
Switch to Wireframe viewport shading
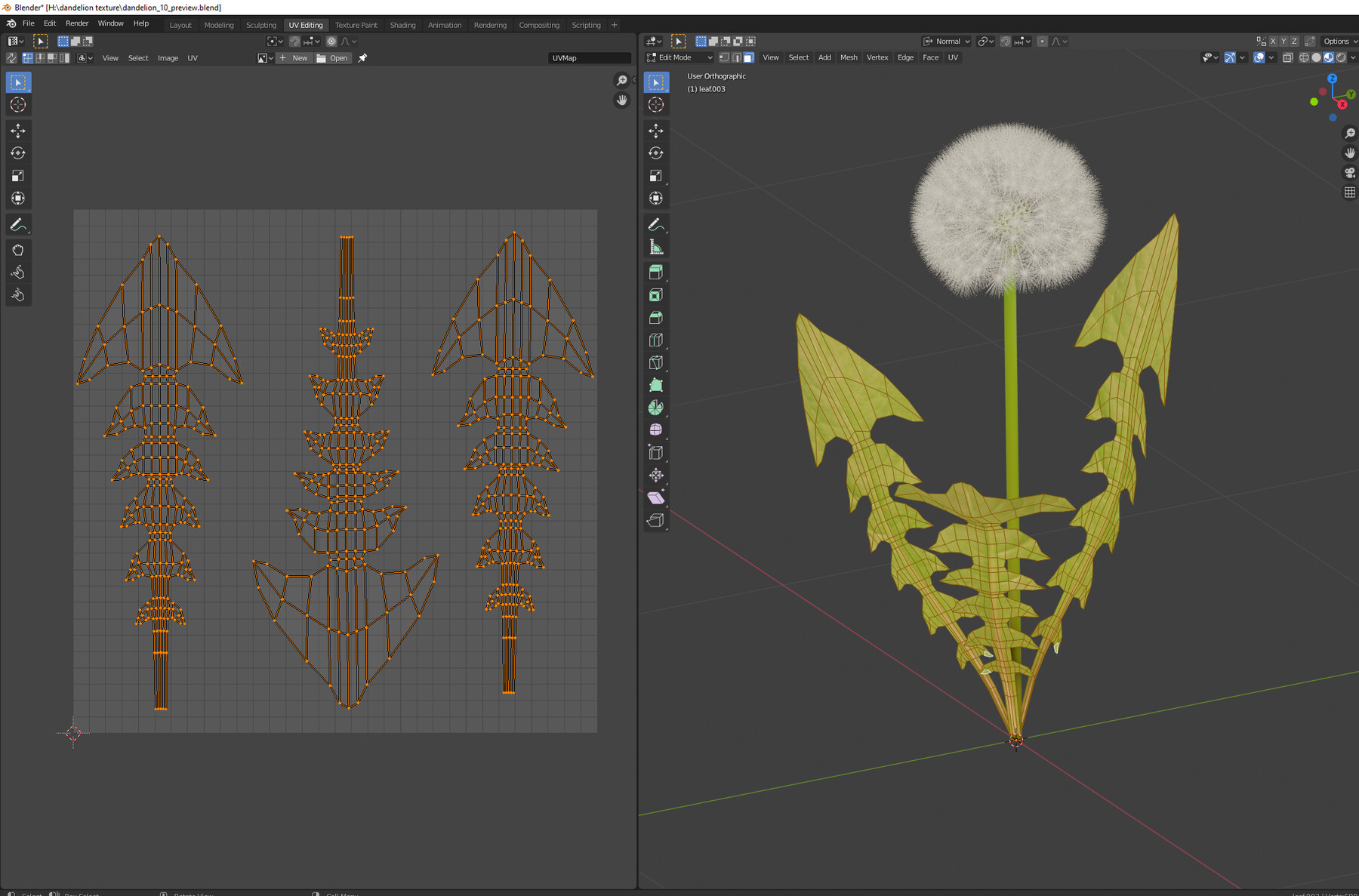point(1305,57)
